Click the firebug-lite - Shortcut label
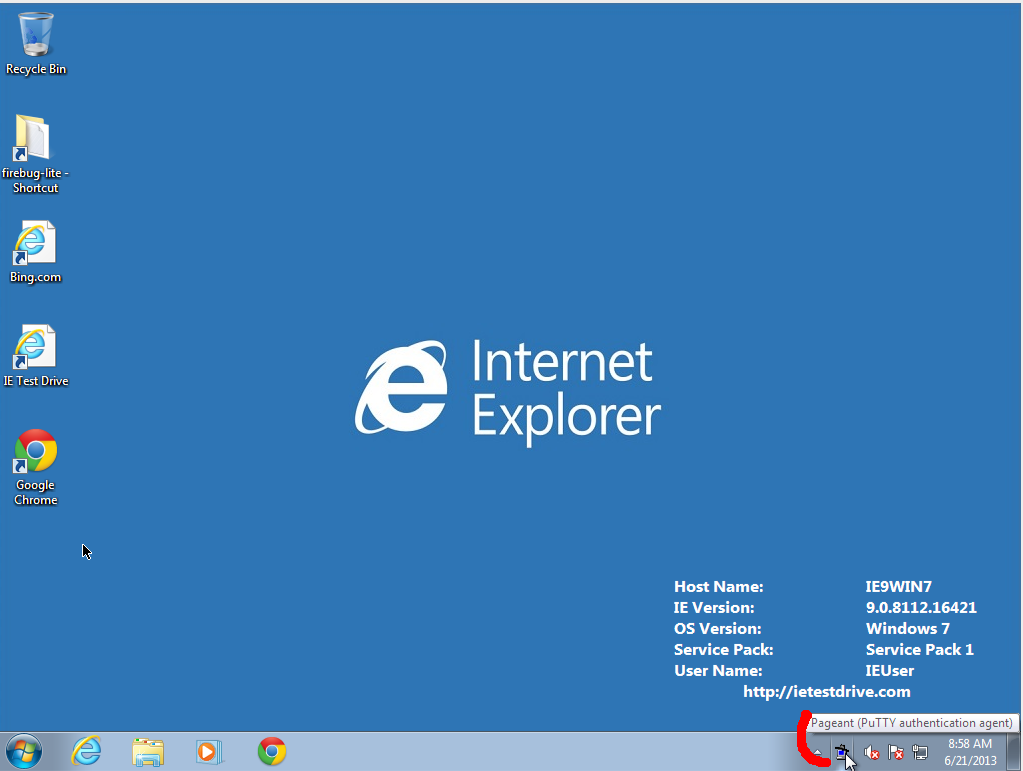 click(x=35, y=180)
